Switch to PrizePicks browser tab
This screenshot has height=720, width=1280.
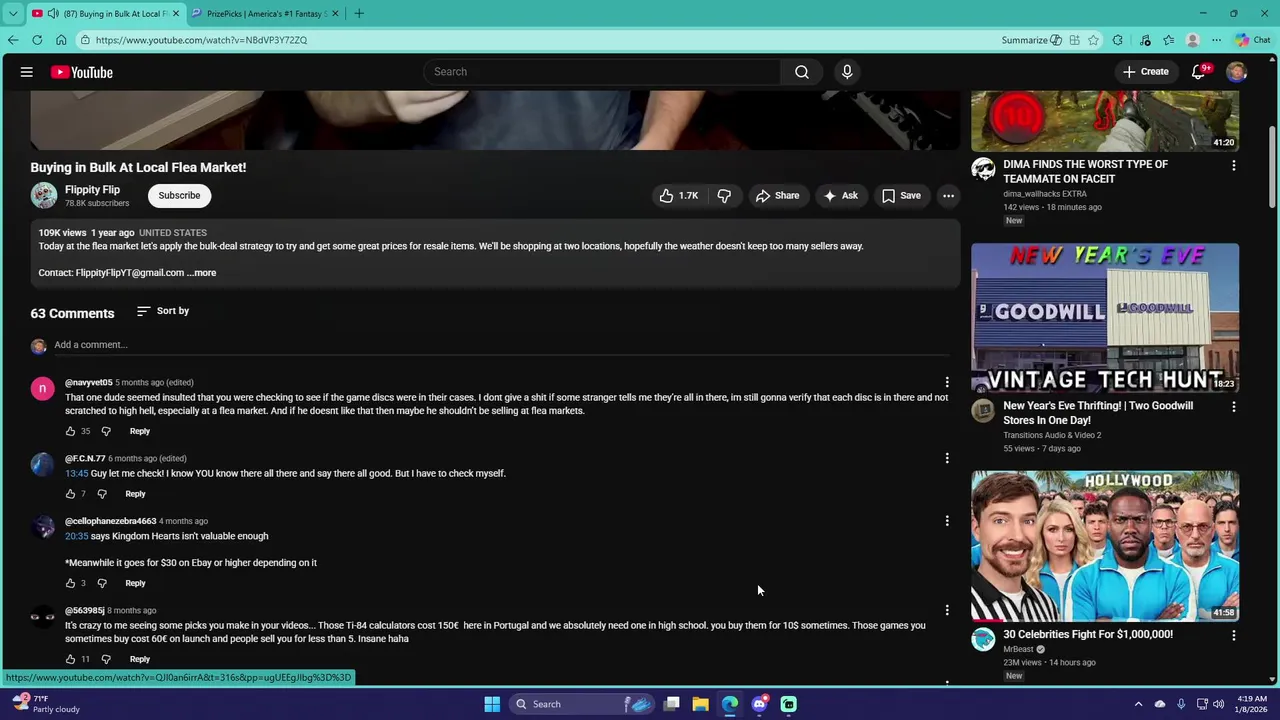pyautogui.click(x=265, y=13)
